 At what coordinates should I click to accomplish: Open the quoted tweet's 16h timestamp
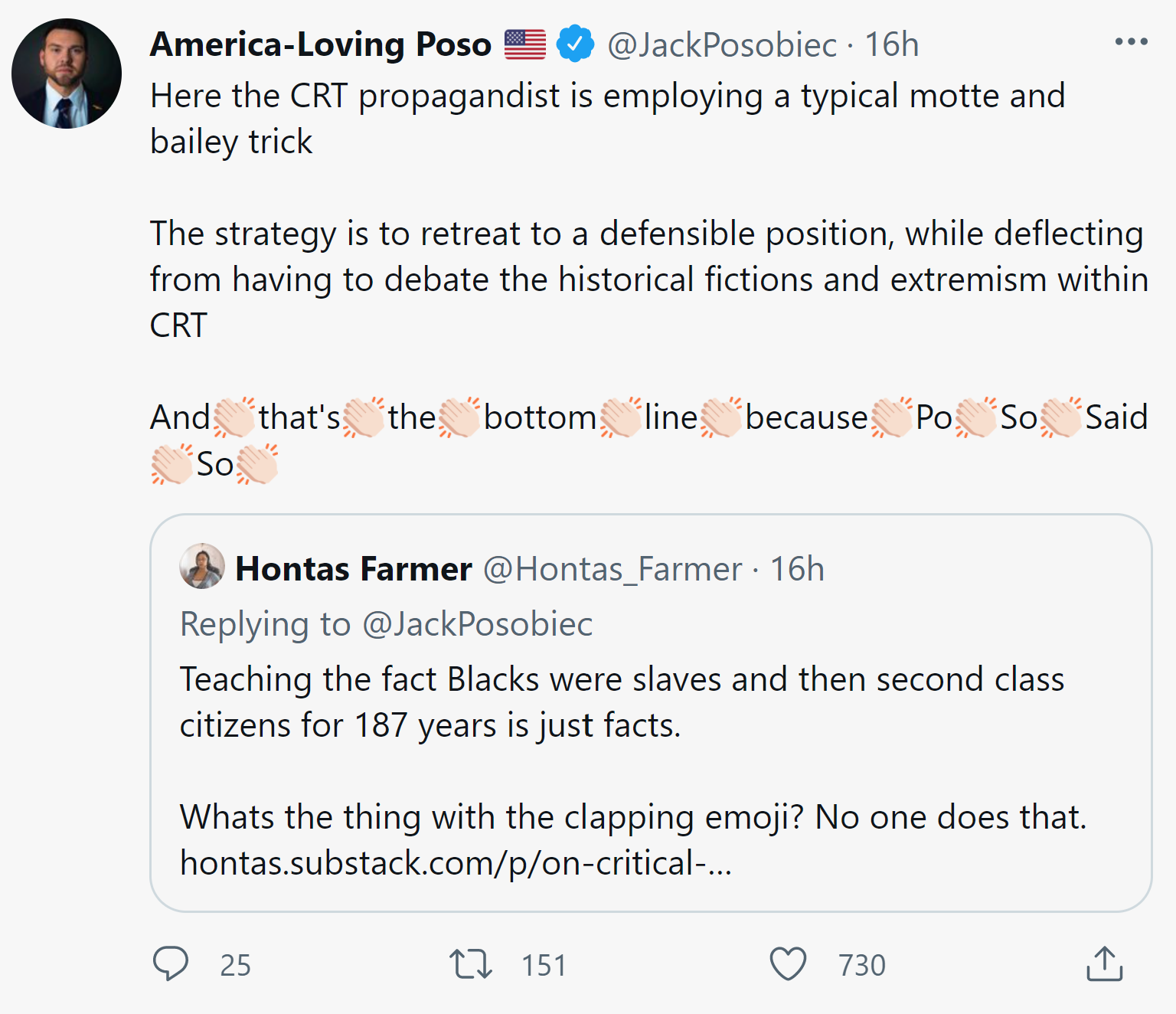797,569
